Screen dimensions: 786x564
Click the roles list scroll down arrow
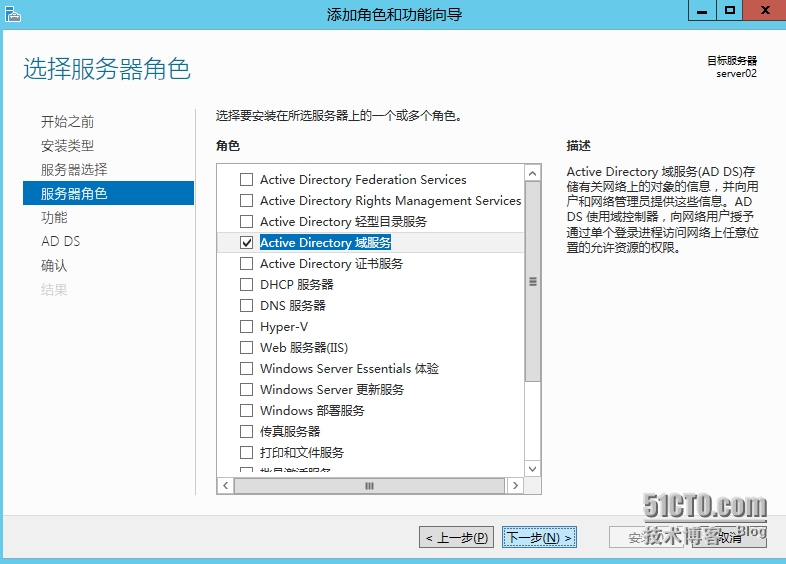click(532, 469)
